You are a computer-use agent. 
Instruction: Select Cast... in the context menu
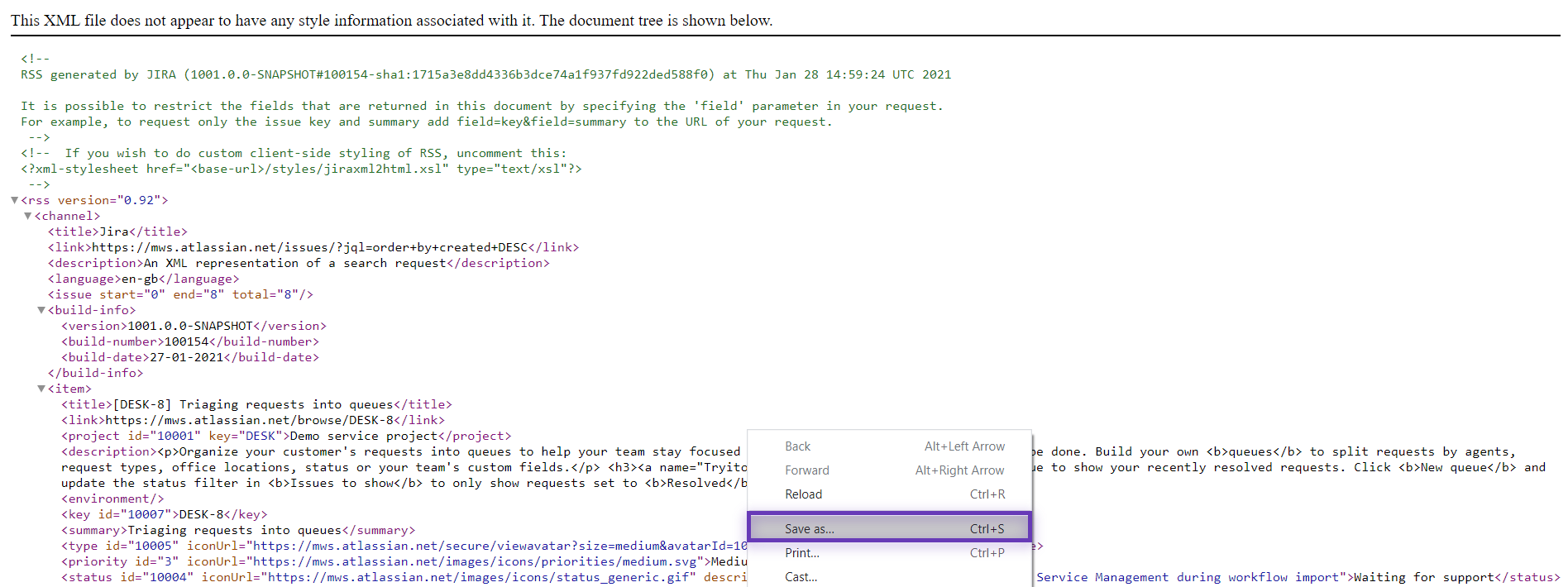point(890,577)
